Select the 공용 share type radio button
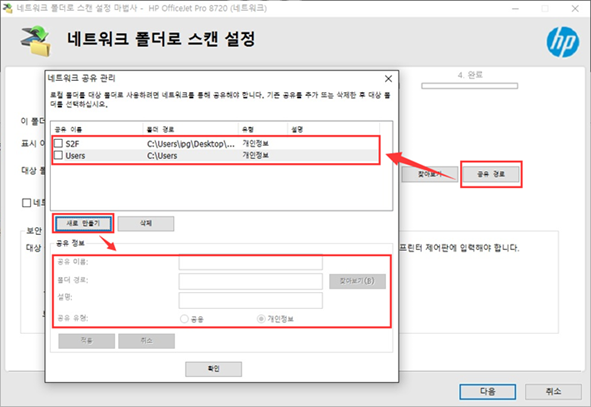 coord(184,319)
